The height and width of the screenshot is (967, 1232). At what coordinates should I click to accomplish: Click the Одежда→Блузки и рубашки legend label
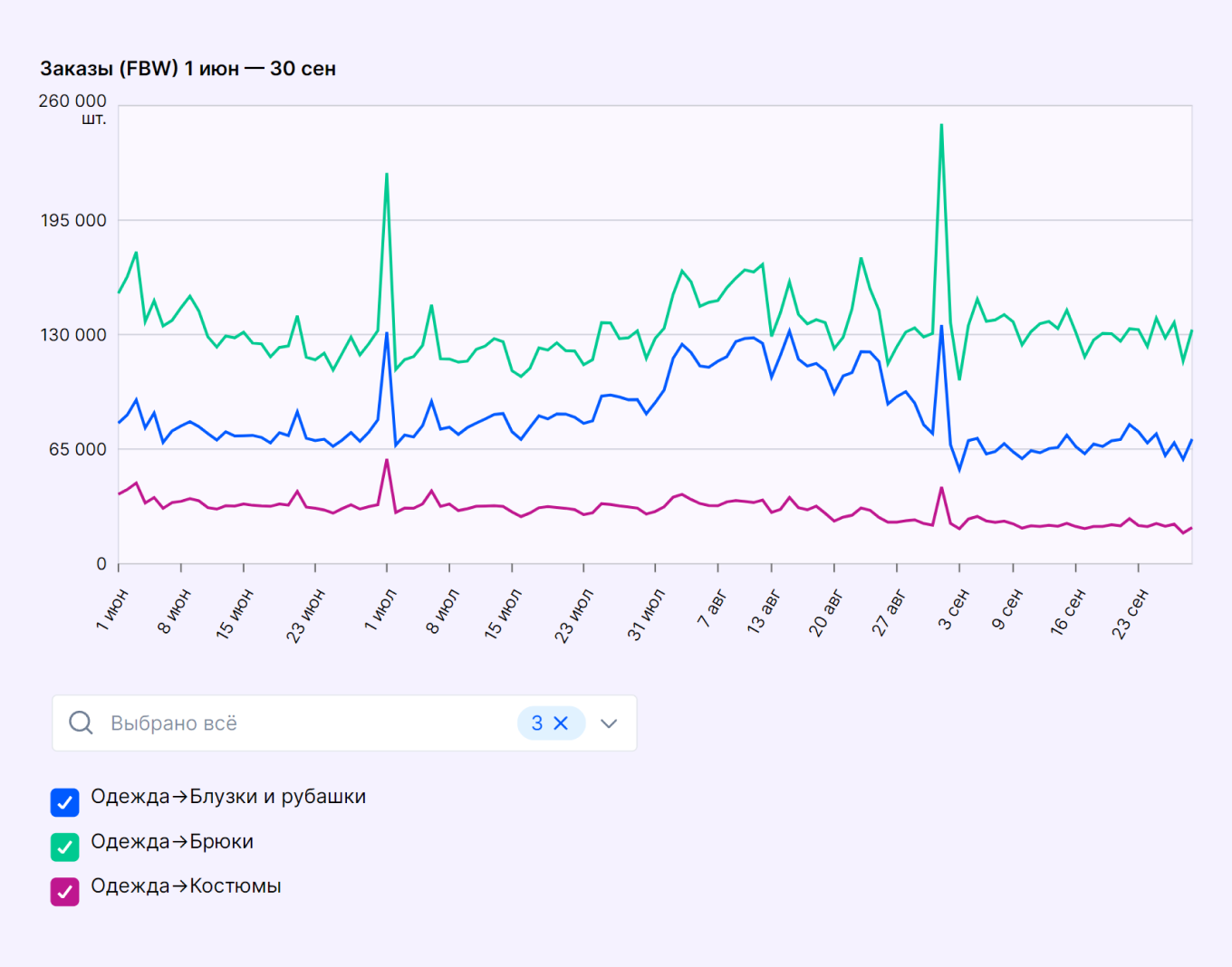[x=228, y=797]
